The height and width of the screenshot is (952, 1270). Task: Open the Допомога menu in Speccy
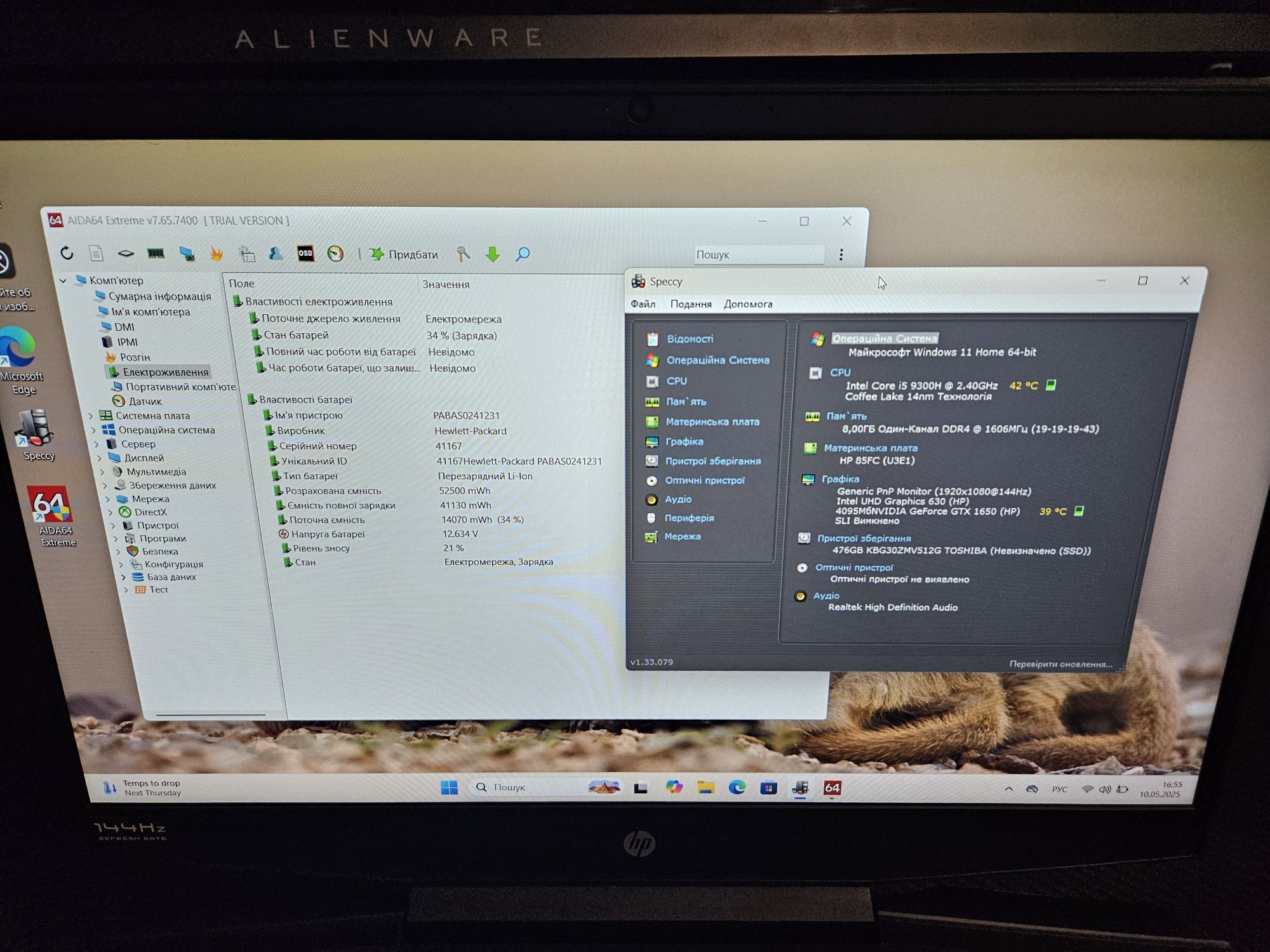[x=748, y=304]
